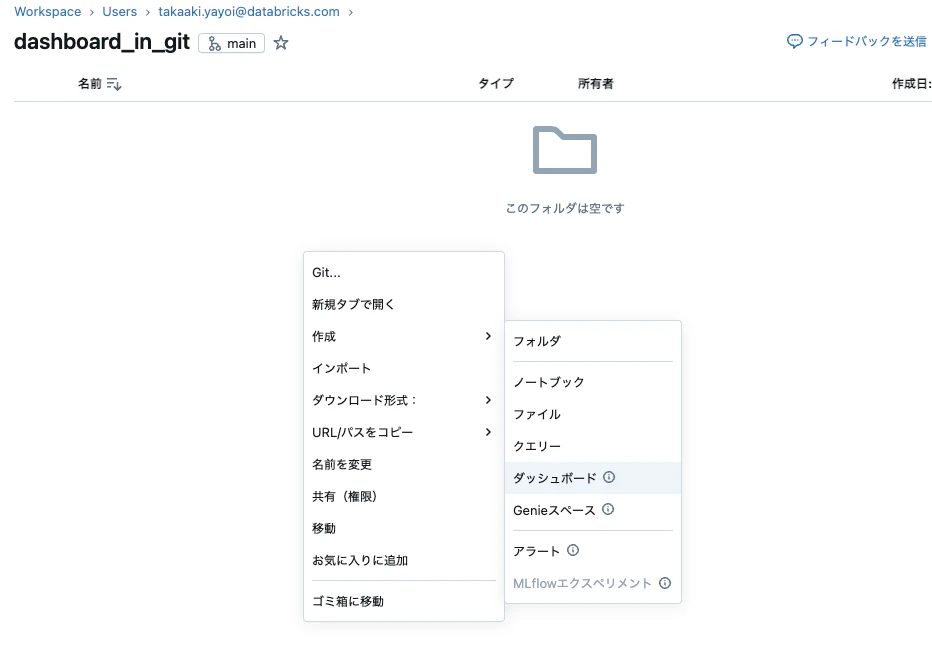Click info icon beside ダッシュボード
The image size is (932, 662).
point(609,477)
